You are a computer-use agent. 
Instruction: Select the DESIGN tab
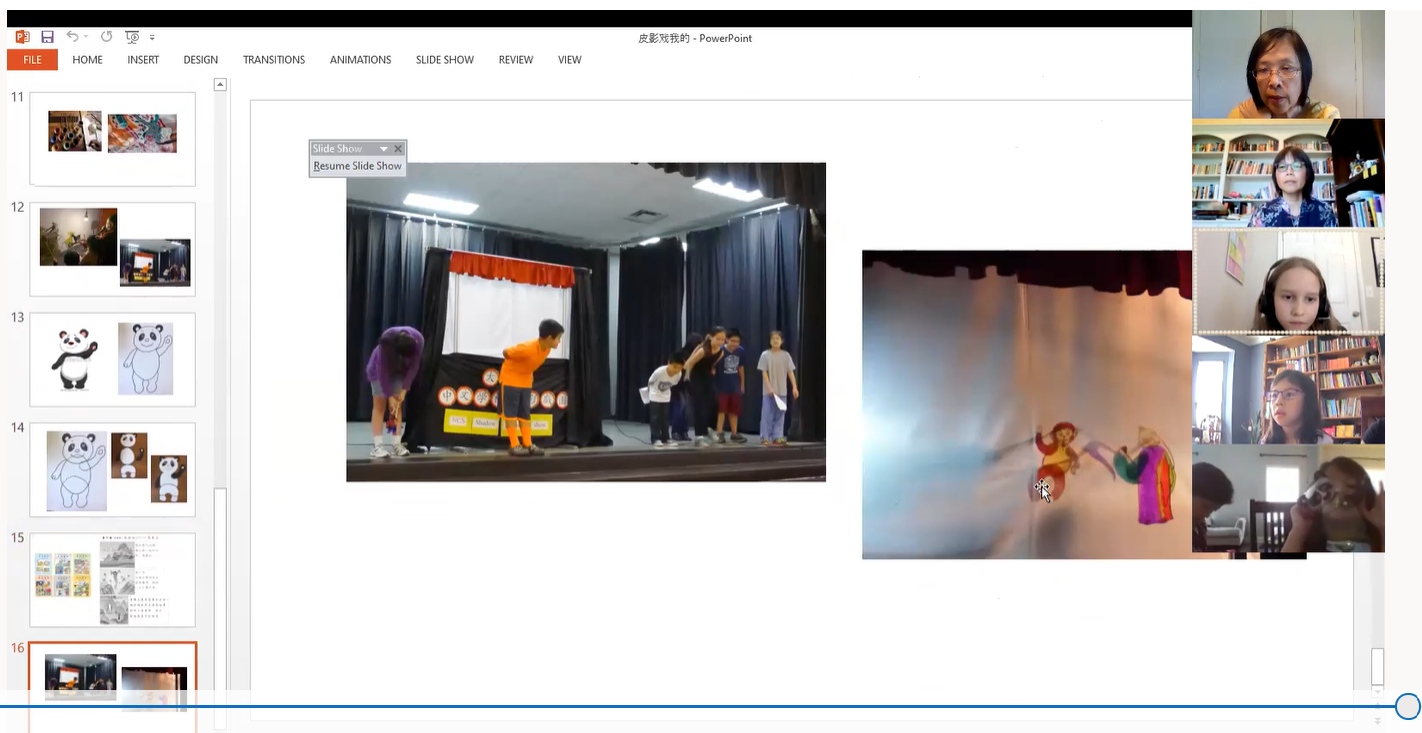(x=200, y=60)
